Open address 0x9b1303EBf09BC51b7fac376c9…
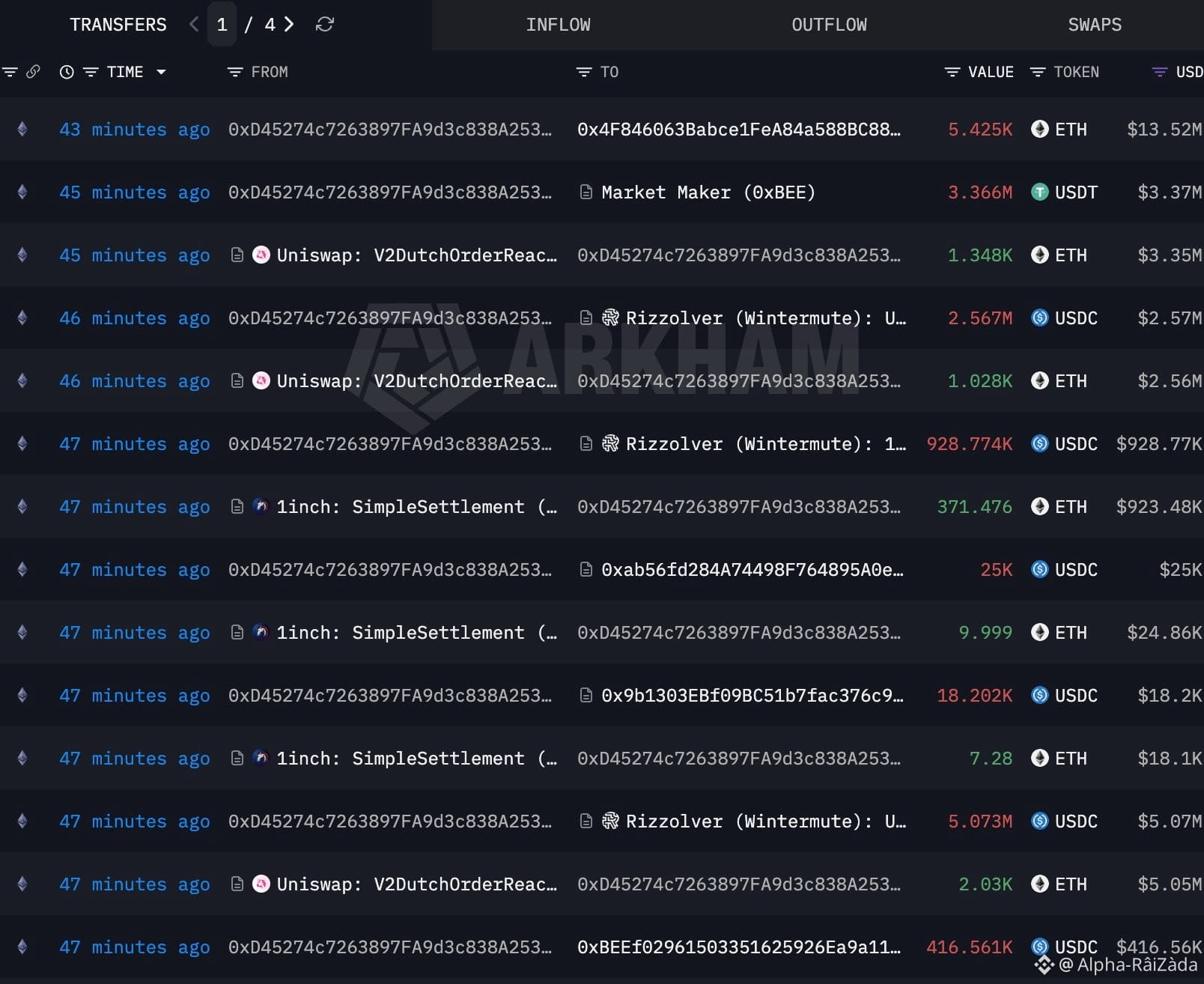The image size is (1204, 984). point(752,695)
